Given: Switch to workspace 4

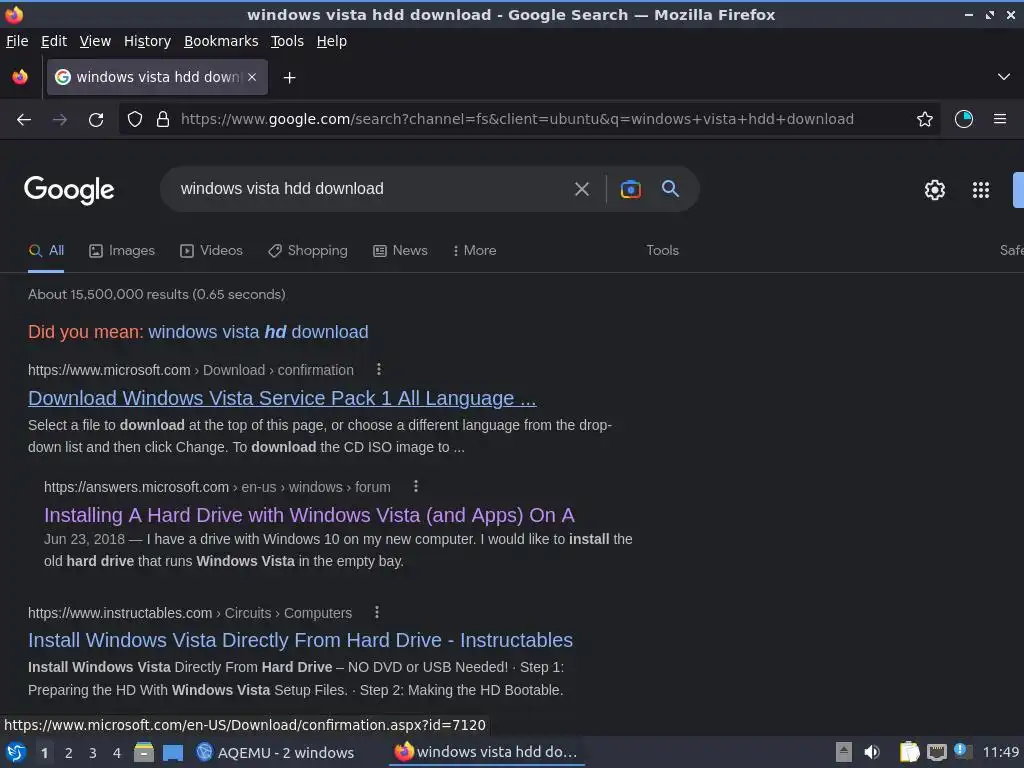Looking at the screenshot, I should point(117,753).
